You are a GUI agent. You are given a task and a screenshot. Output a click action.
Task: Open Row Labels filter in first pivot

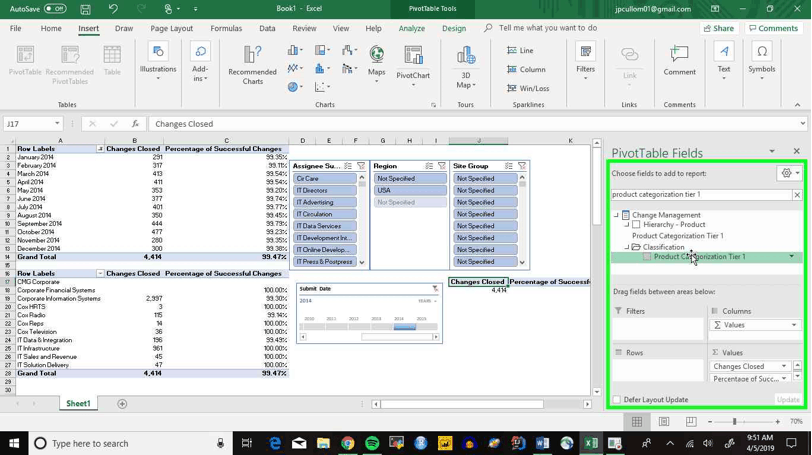100,149
